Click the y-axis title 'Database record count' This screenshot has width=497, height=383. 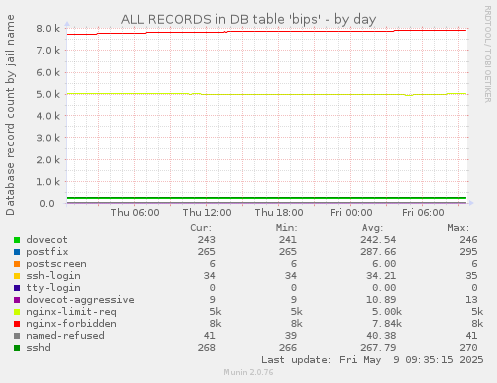click(x=10, y=115)
